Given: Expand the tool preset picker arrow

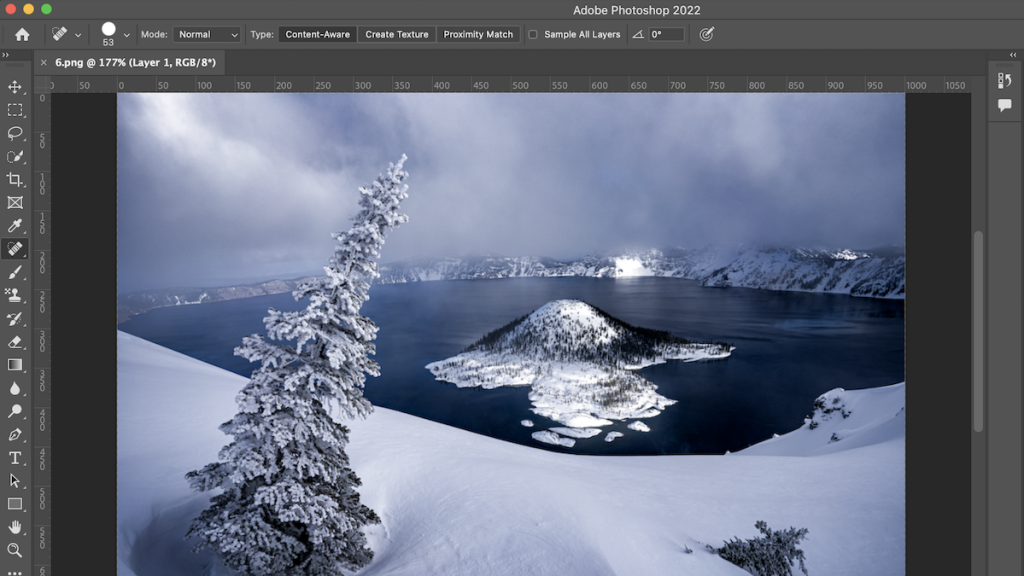Looking at the screenshot, I should 78,34.
